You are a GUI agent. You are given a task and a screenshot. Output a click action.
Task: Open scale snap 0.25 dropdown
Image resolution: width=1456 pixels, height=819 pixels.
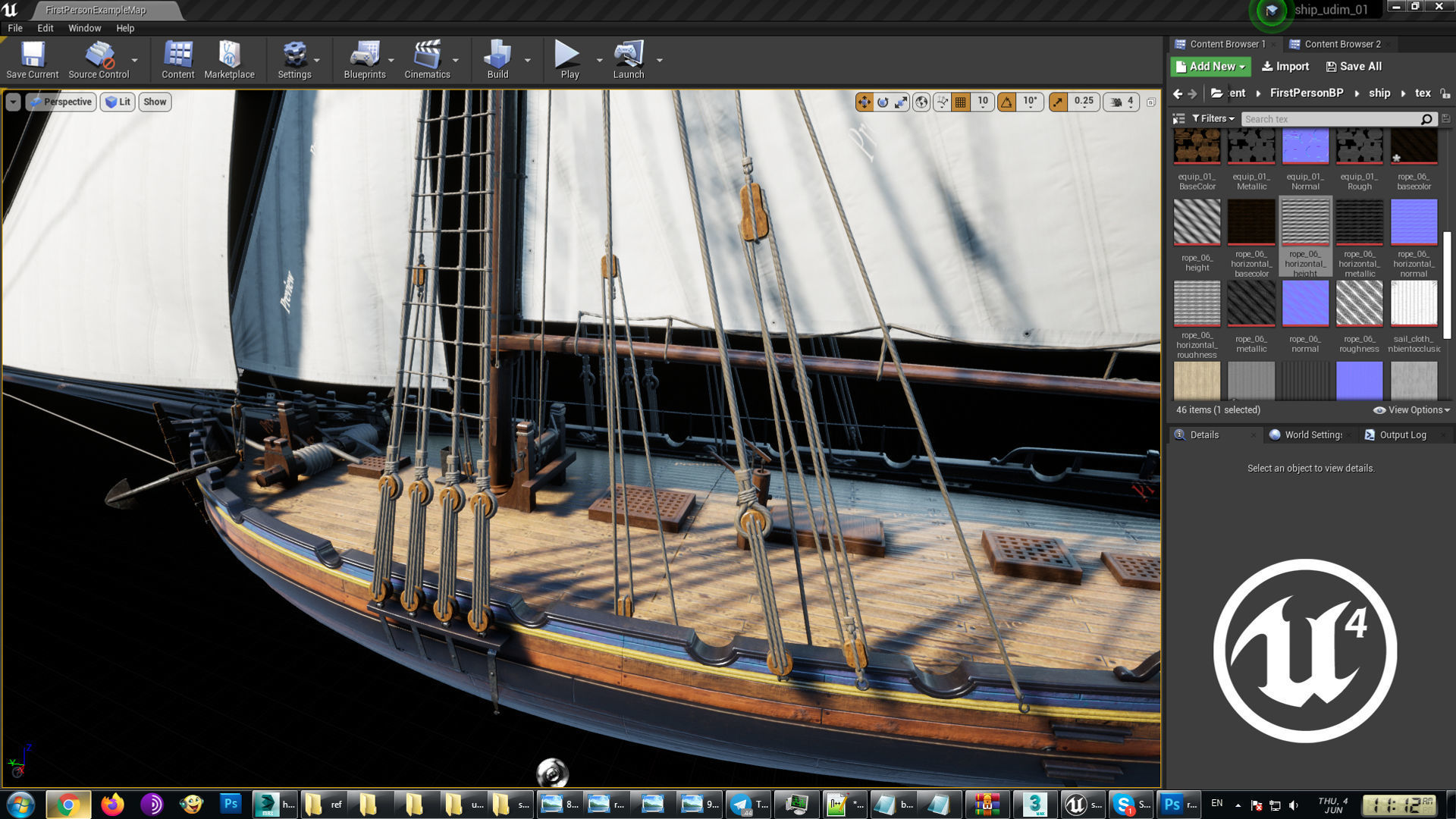coord(1084,102)
